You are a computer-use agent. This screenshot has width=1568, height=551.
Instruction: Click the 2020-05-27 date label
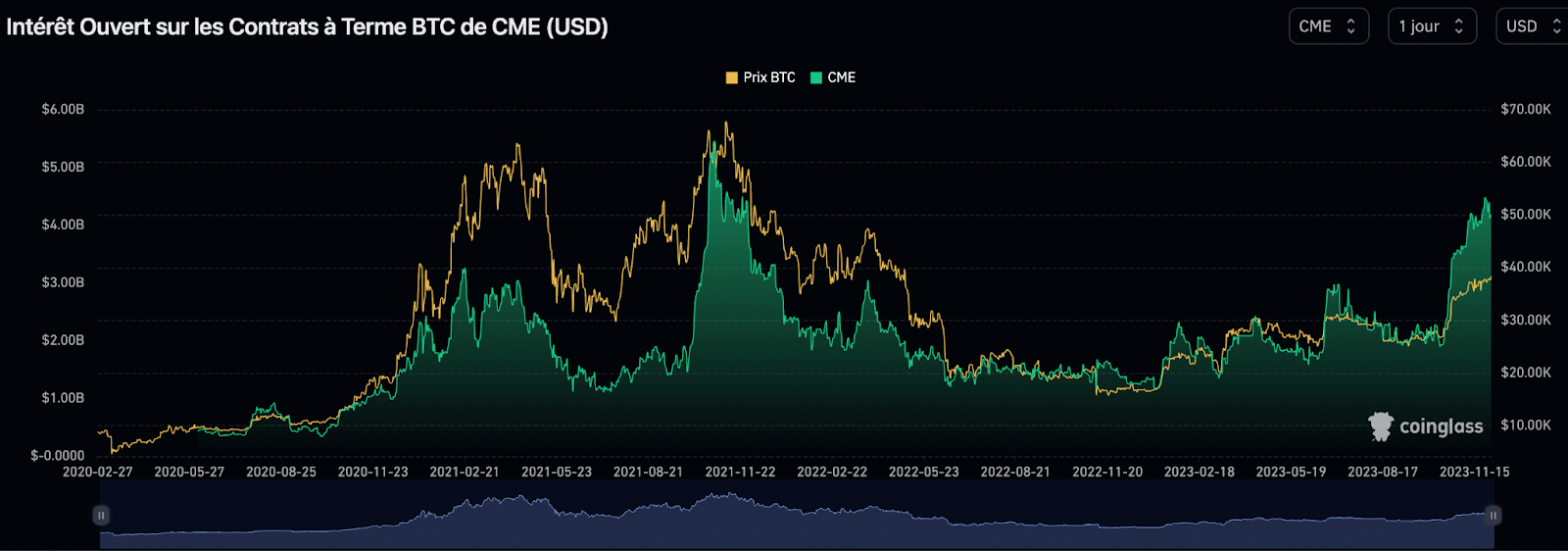coord(189,472)
